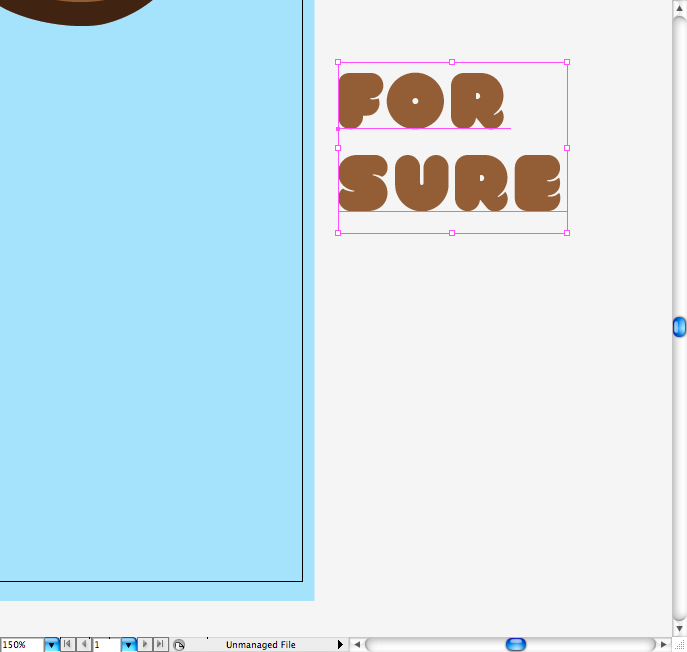Viewport: 687px width, 652px height.
Task: Click the vertical scrollbar thumb
Action: tap(679, 326)
